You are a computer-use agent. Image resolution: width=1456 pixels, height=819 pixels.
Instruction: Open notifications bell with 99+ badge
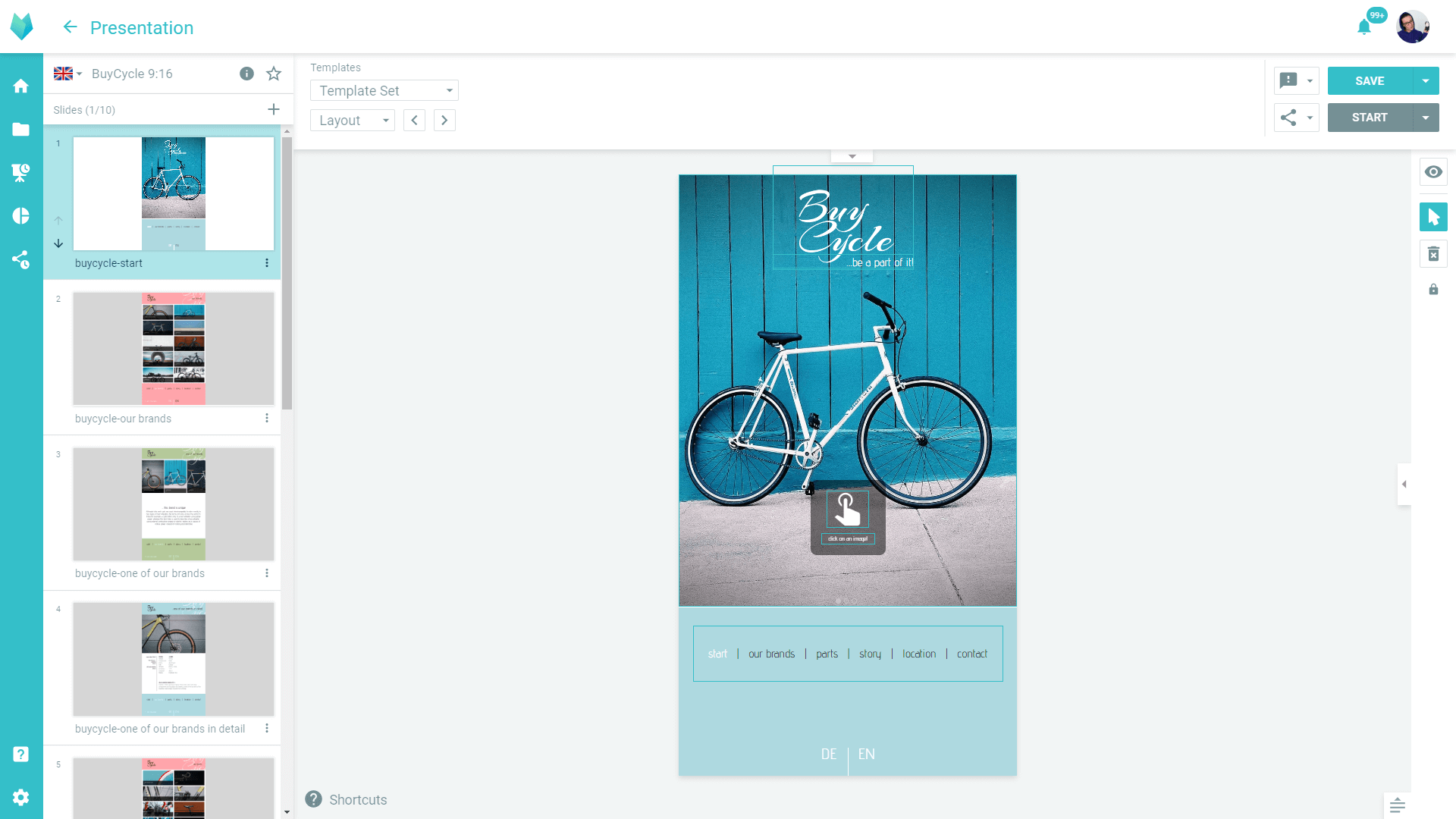pyautogui.click(x=1364, y=27)
